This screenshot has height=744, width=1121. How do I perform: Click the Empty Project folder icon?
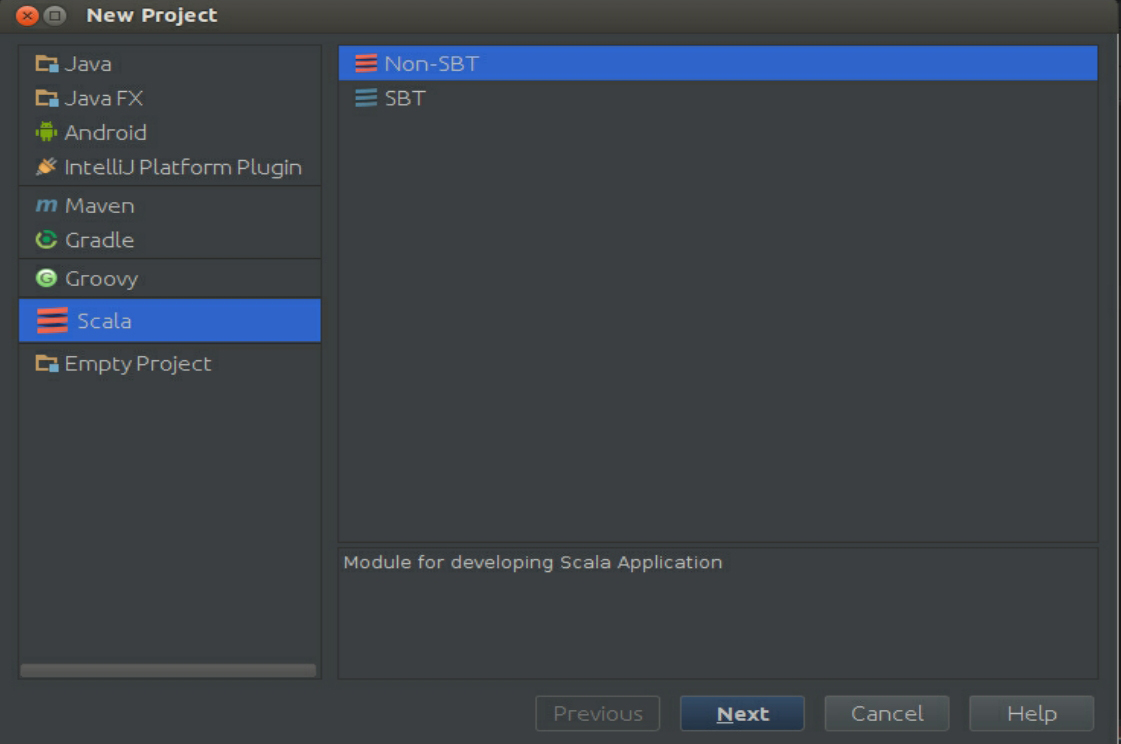(x=47, y=364)
